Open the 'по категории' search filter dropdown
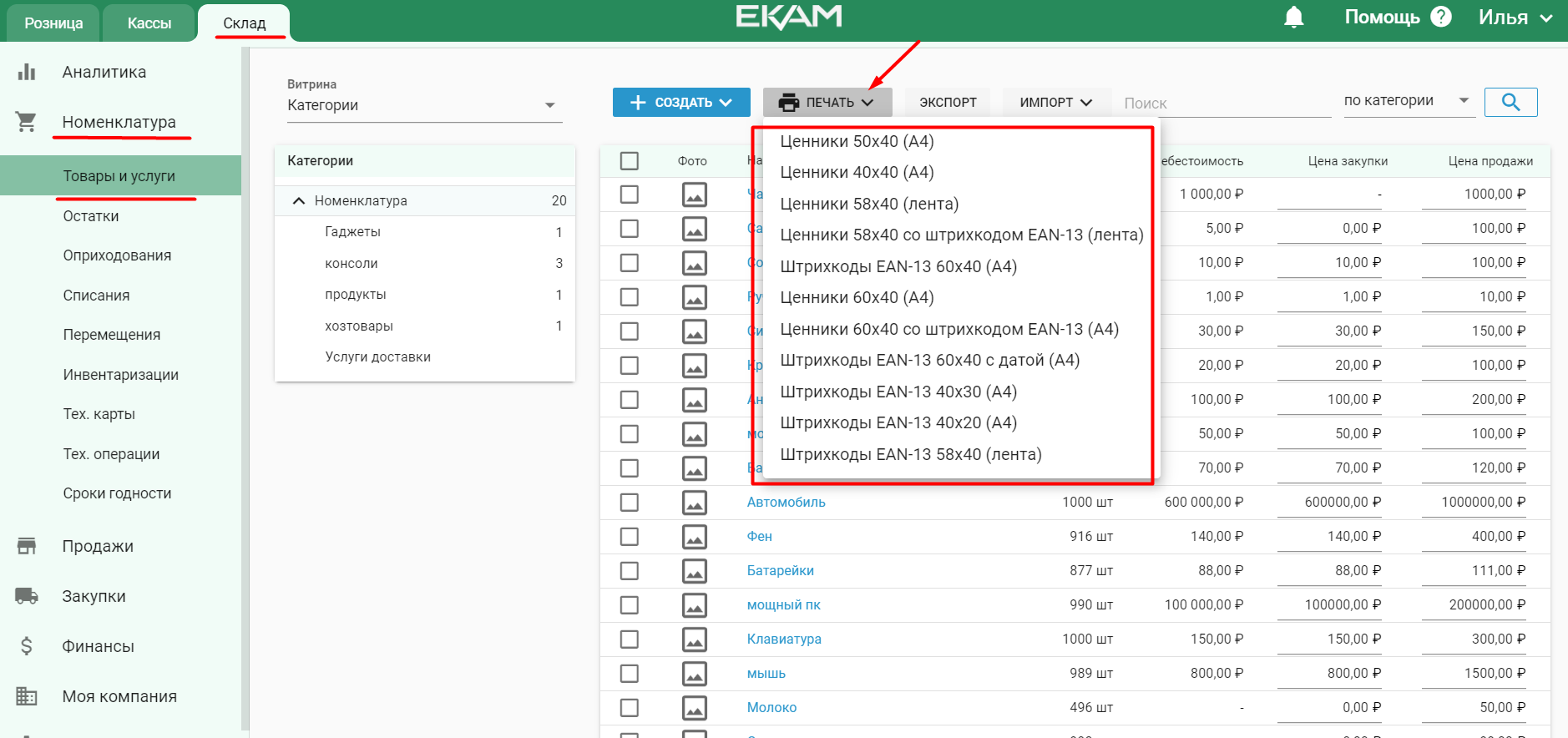The height and width of the screenshot is (738, 1568). tap(1409, 101)
